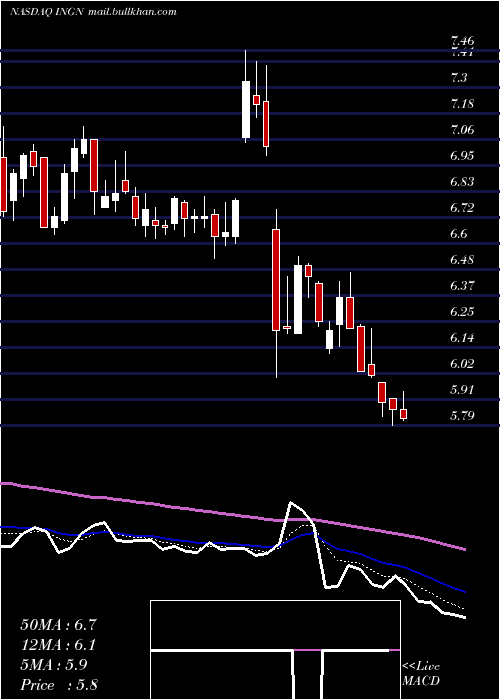The image size is (500, 700).
Task: Click the 6.37 price axis label
Action: pyautogui.click(x=462, y=286)
